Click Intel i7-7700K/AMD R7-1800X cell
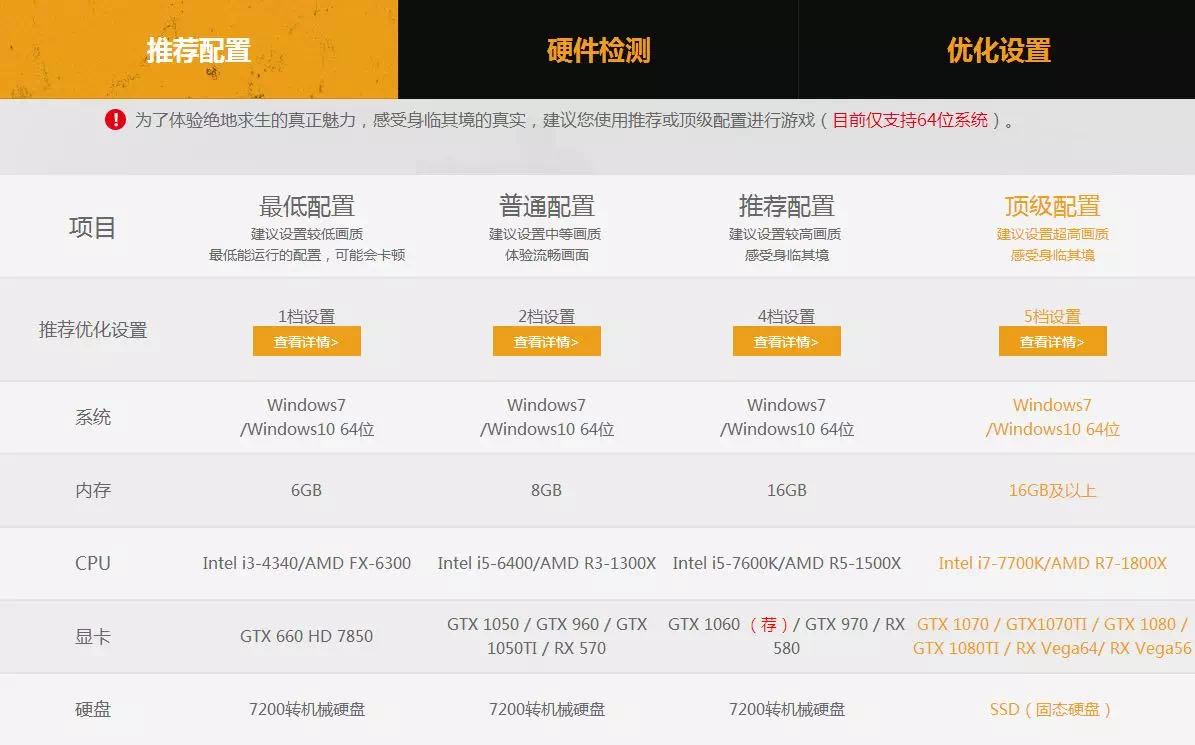Image resolution: width=1195 pixels, height=745 pixels. click(1052, 563)
